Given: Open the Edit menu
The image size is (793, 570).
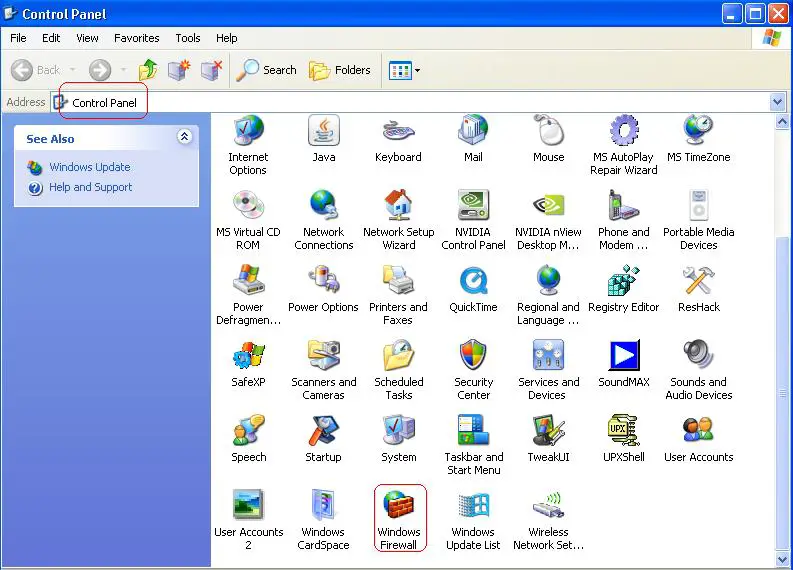Looking at the screenshot, I should point(51,38).
